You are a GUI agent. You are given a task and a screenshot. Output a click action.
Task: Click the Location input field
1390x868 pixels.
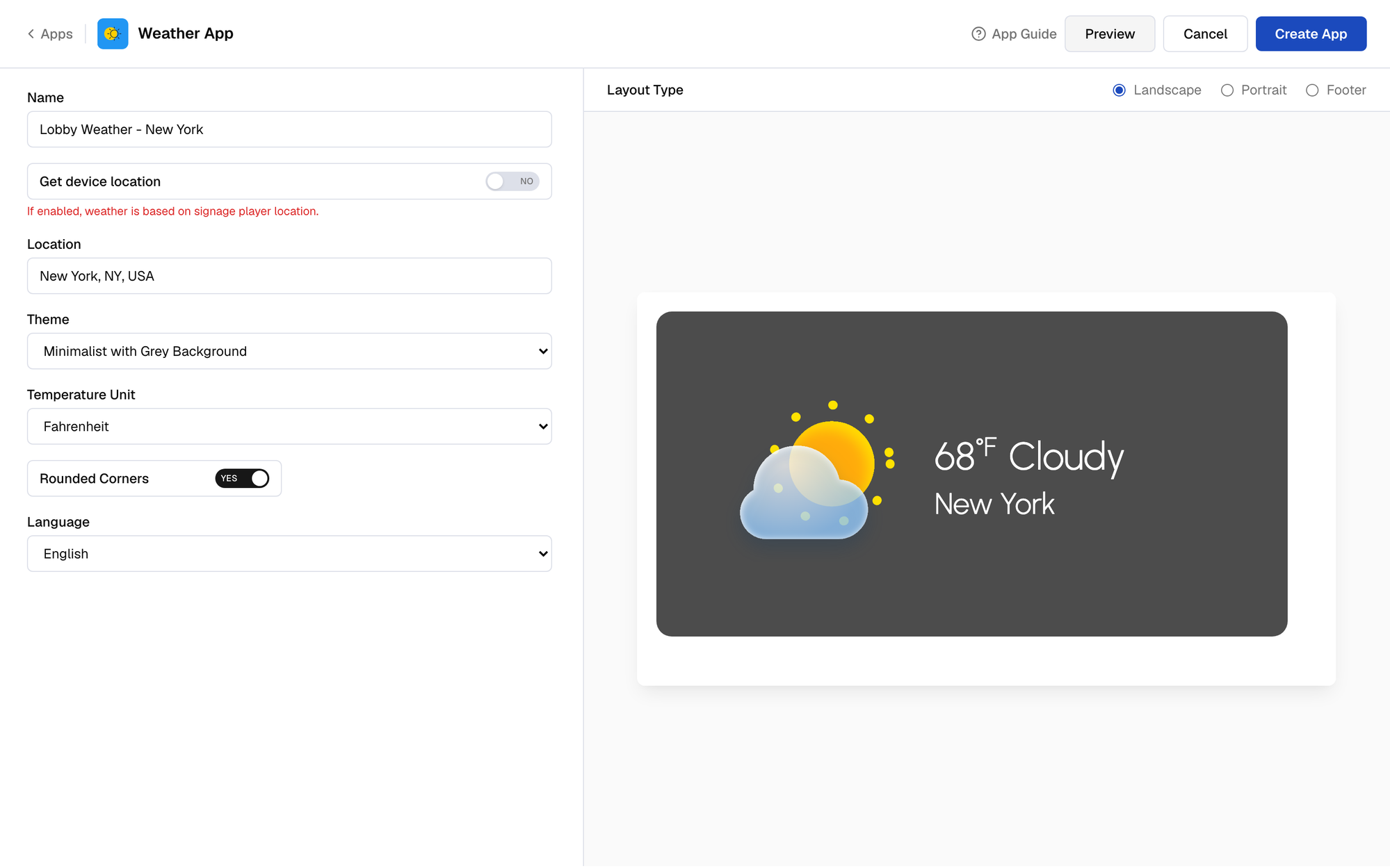pos(289,276)
